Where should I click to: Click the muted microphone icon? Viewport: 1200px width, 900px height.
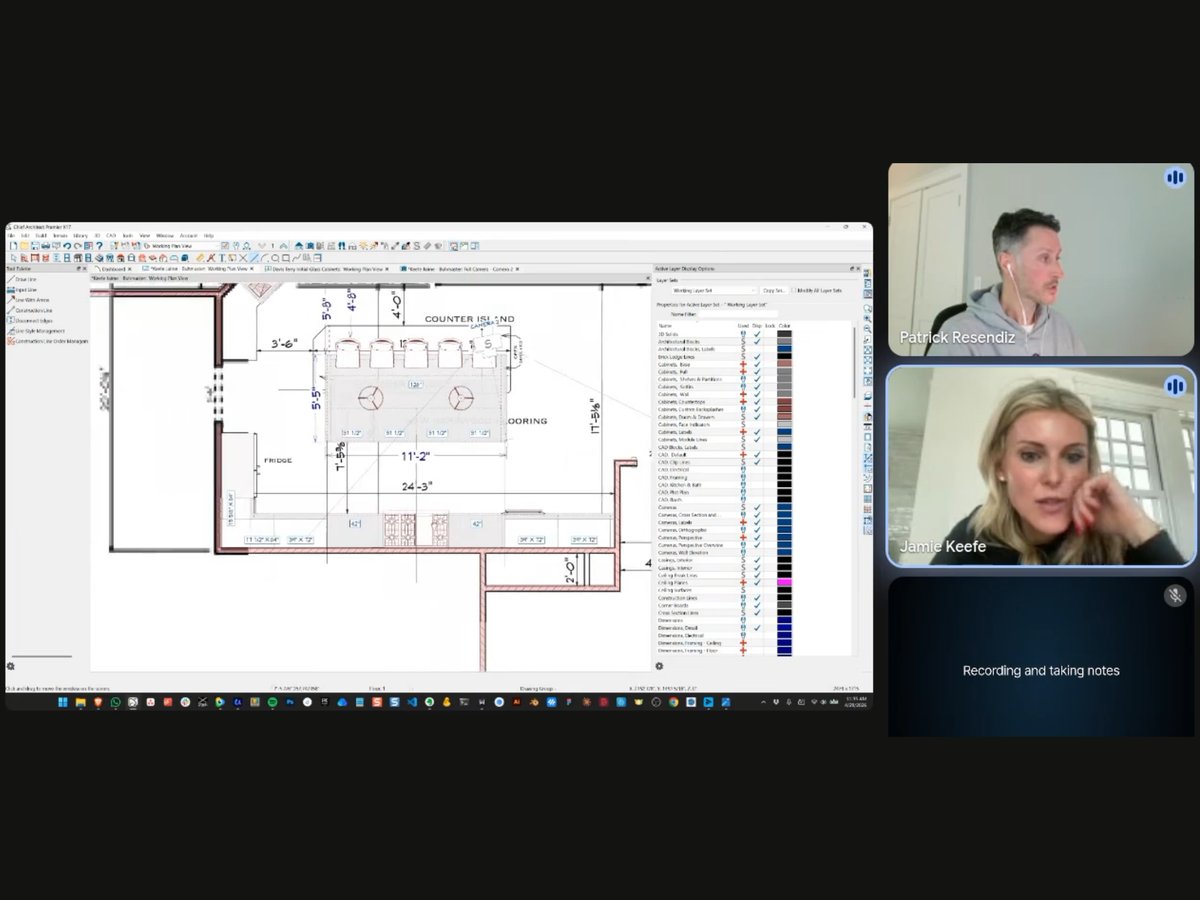(1175, 596)
